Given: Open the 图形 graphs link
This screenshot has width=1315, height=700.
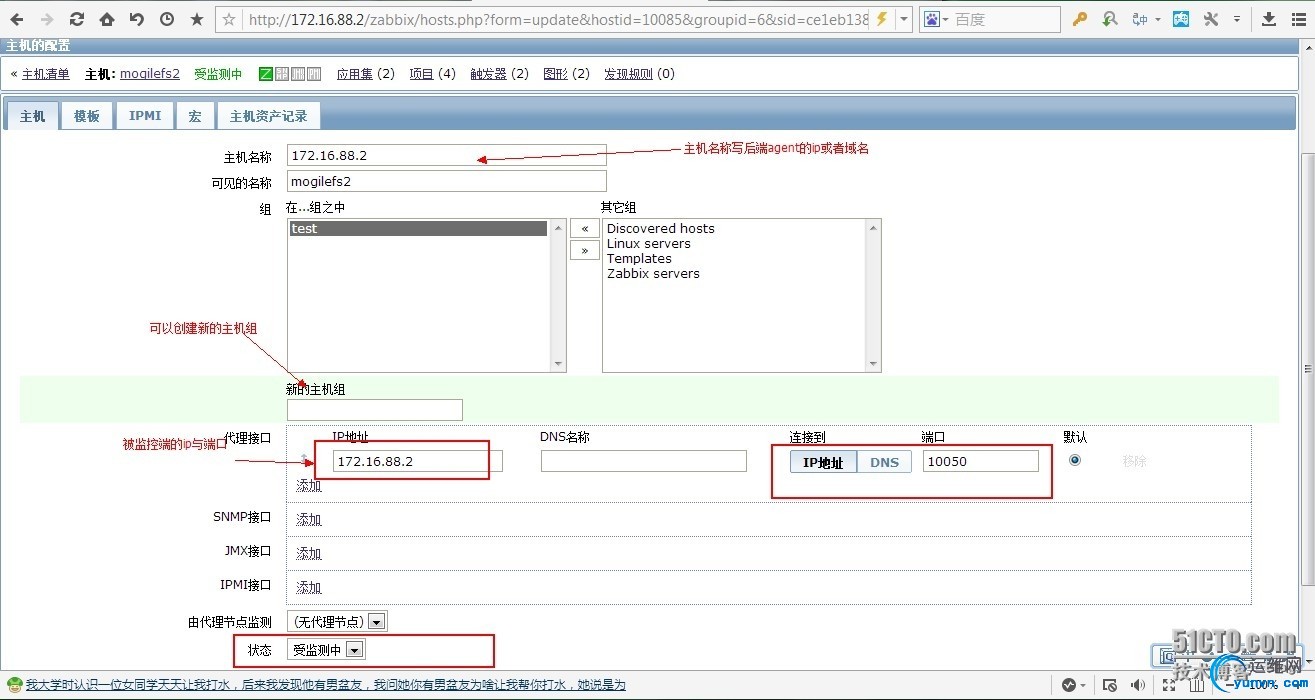Looking at the screenshot, I should [x=555, y=74].
